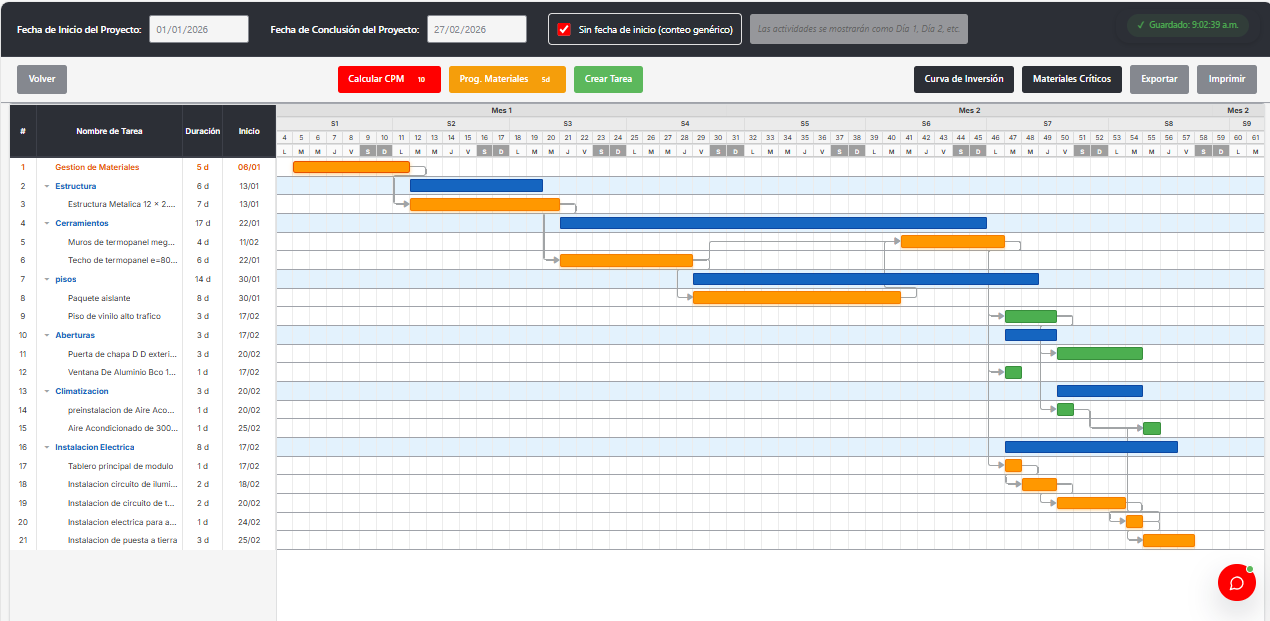Collapse the Estructura task group
Image resolution: width=1270 pixels, height=621 pixels.
[x=47, y=186]
